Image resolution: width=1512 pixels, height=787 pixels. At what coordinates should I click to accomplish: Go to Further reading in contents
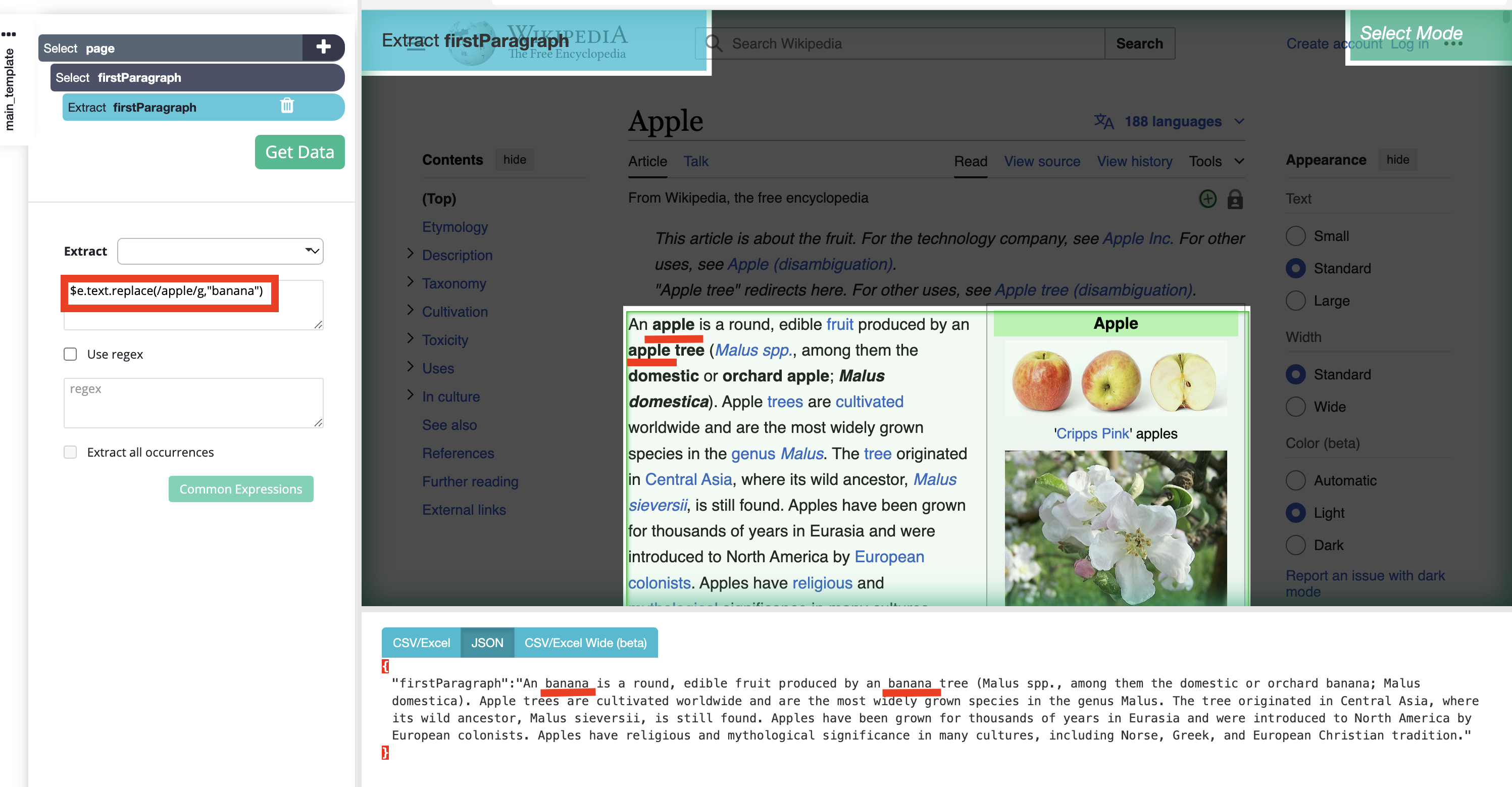tap(470, 480)
